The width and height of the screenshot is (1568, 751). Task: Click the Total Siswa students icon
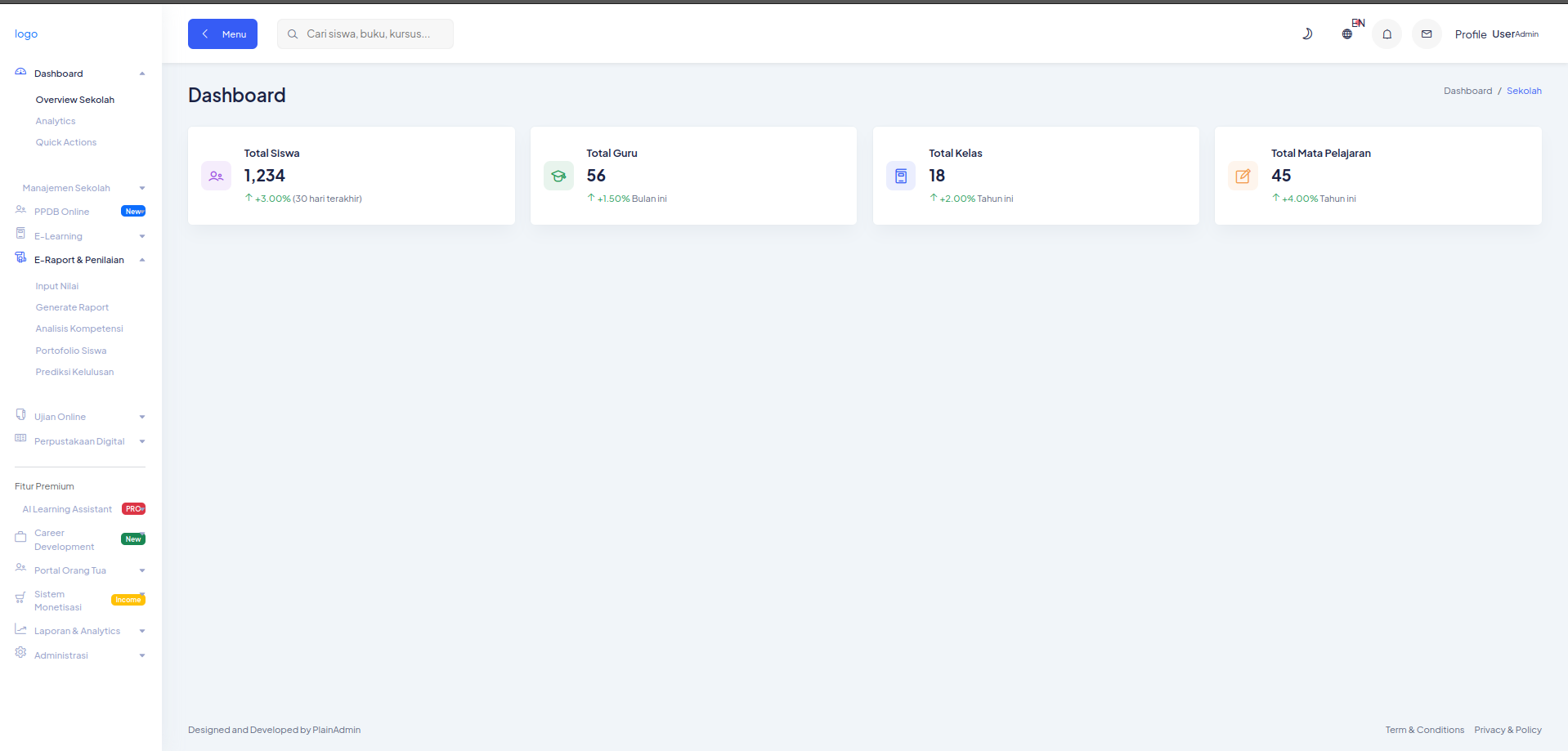point(216,176)
